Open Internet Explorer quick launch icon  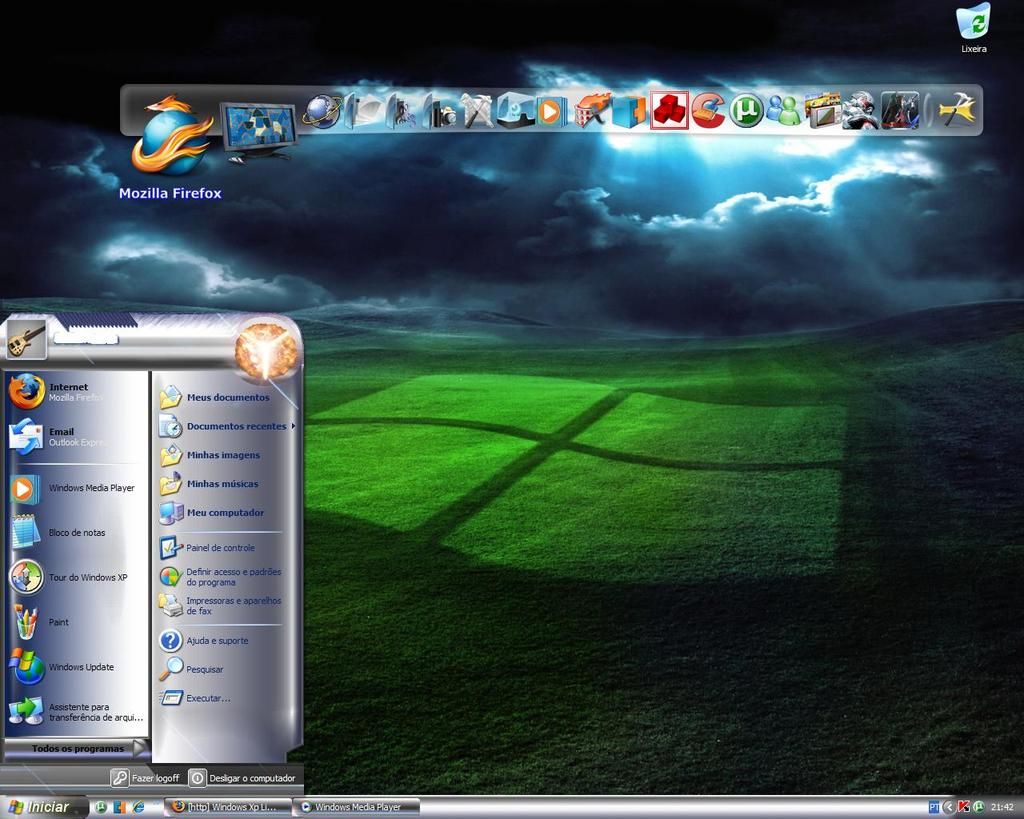pyautogui.click(x=138, y=807)
